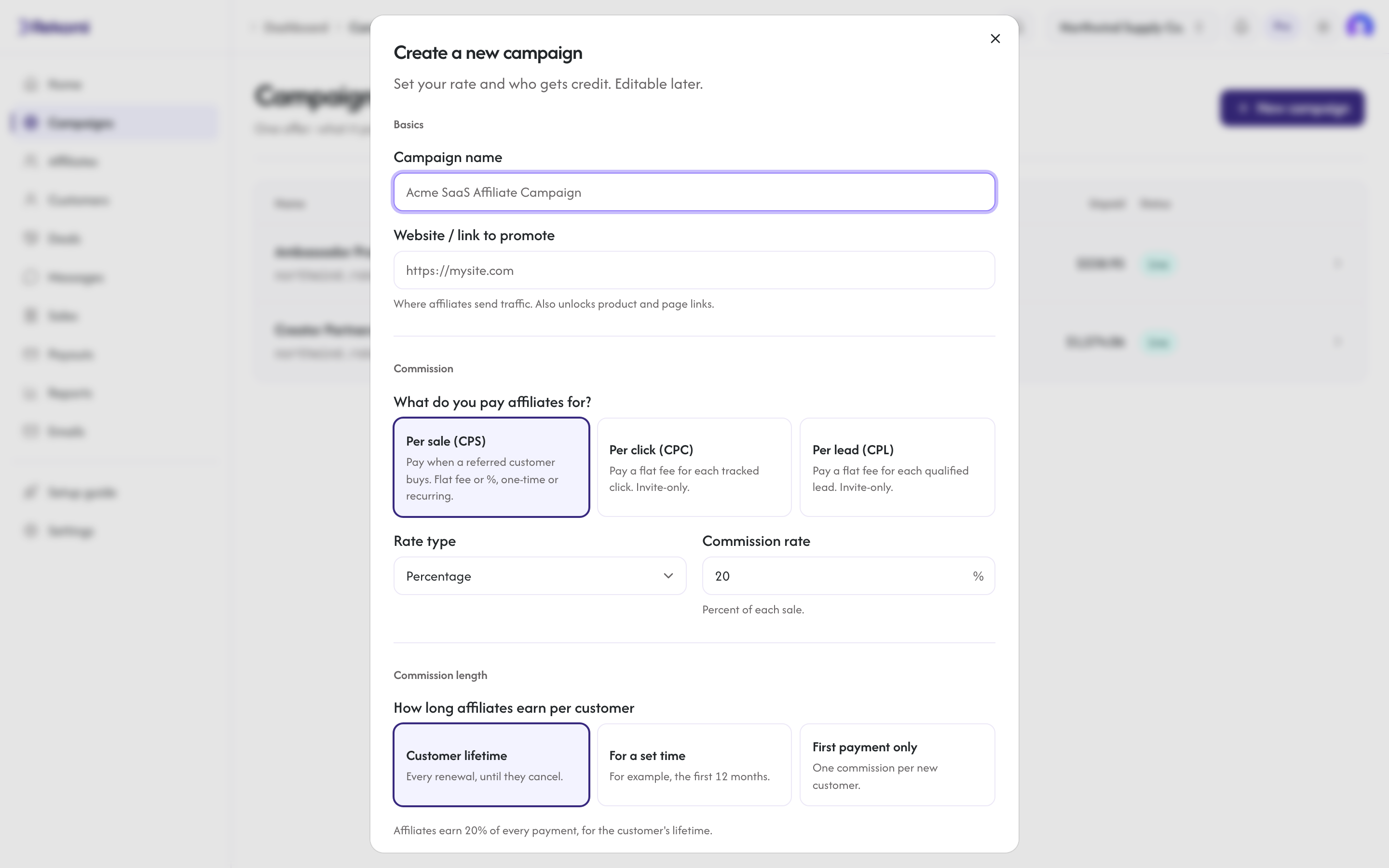Viewport: 1389px width, 868px height.
Task: Select the First payment only option
Action: [897, 765]
